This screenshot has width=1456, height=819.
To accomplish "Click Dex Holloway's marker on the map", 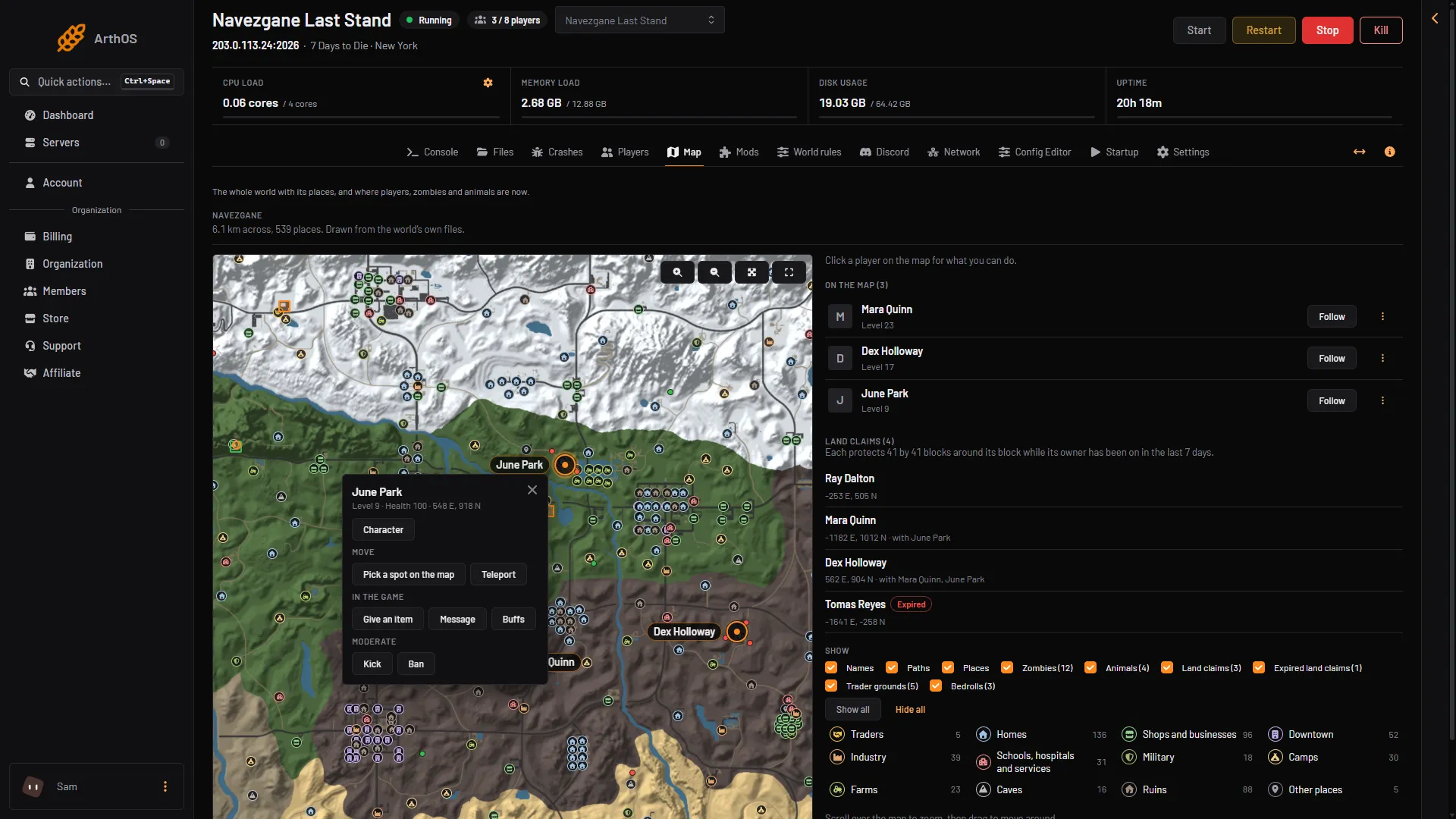I will point(737,632).
